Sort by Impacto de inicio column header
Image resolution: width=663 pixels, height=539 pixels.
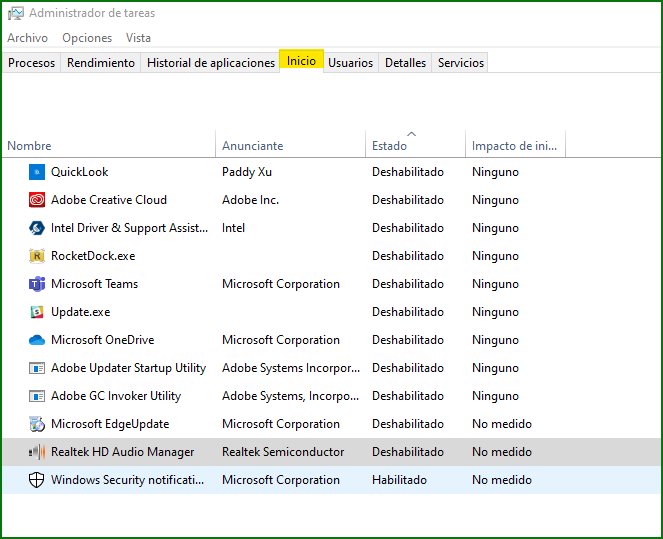pos(515,145)
